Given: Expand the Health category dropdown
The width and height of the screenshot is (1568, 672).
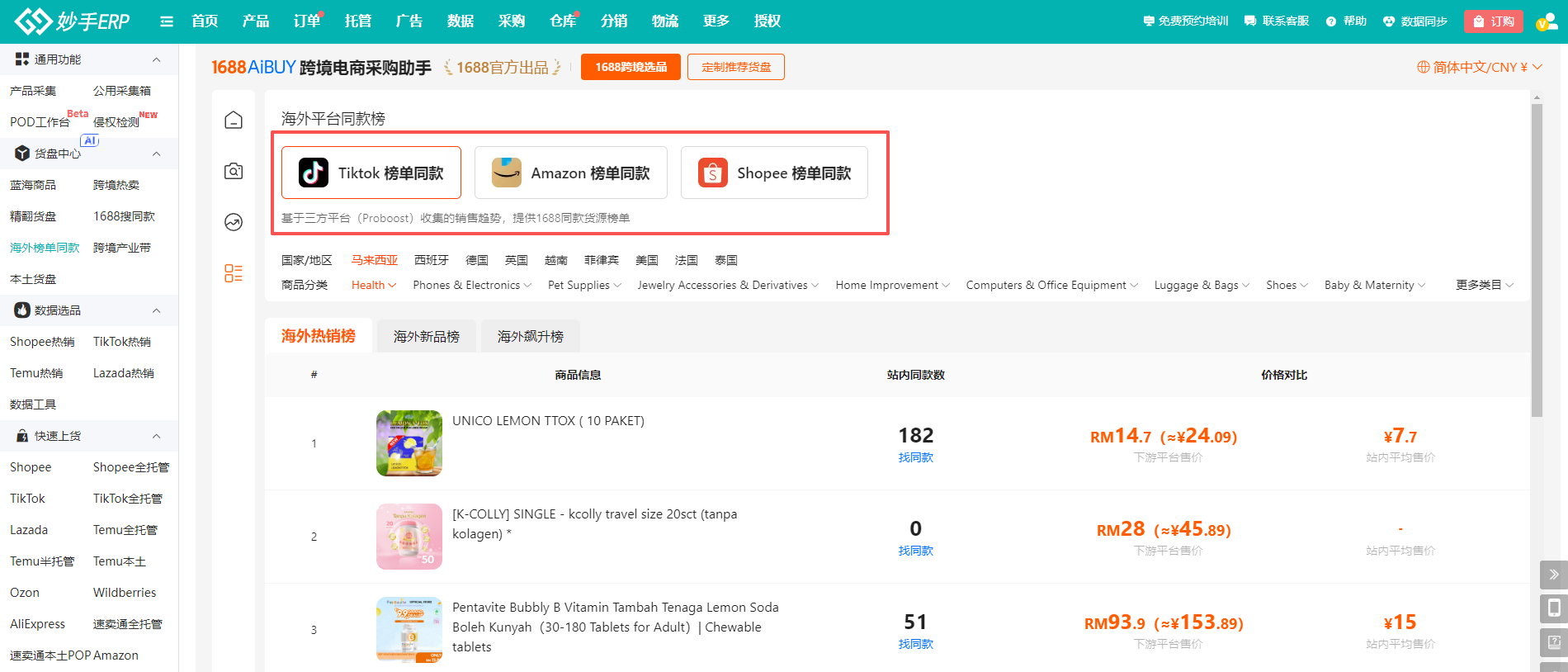Looking at the screenshot, I should click(x=374, y=285).
